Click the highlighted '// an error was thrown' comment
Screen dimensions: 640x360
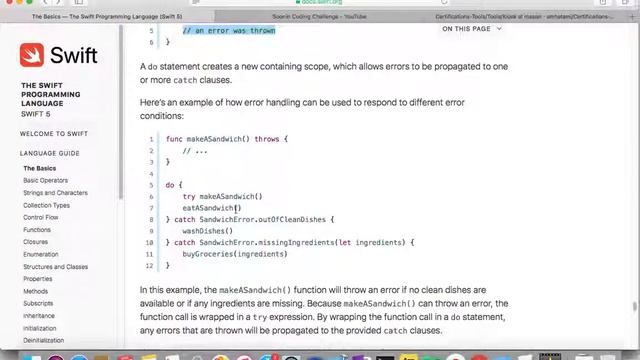point(229,31)
